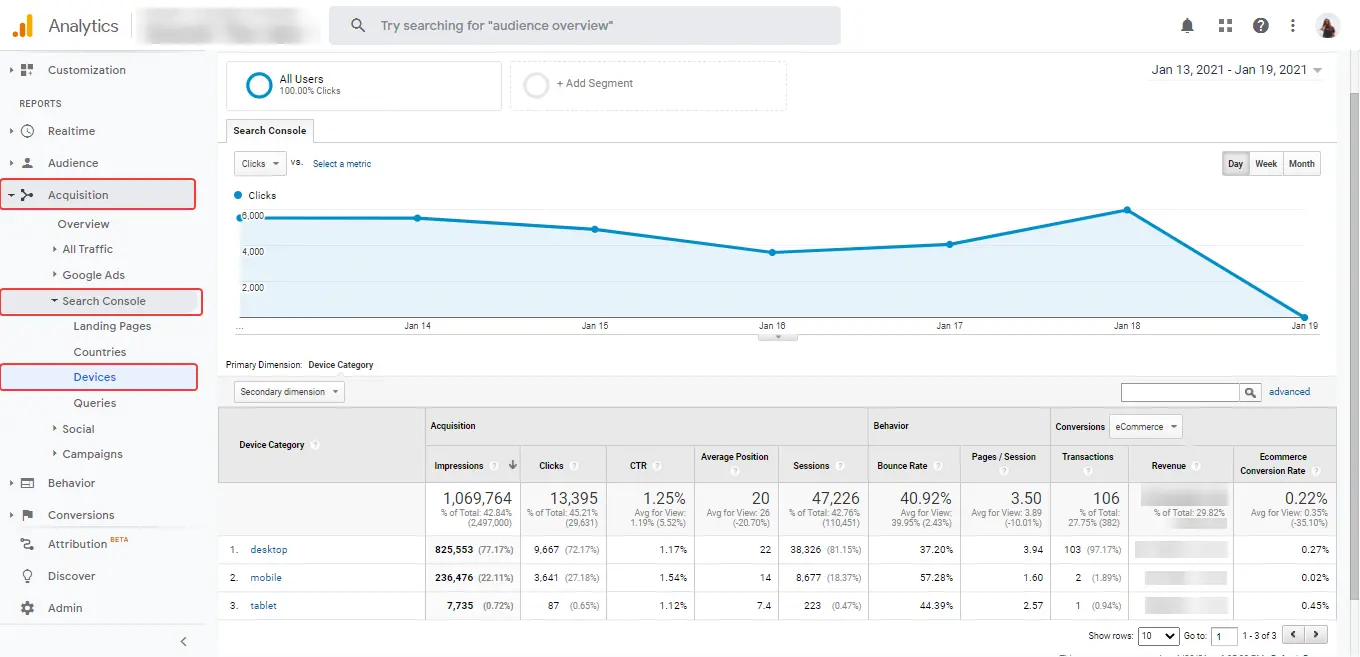Viewport: 1360px width, 657px height.
Task: Open the Secondary dimension dropdown
Action: pyautogui.click(x=288, y=391)
